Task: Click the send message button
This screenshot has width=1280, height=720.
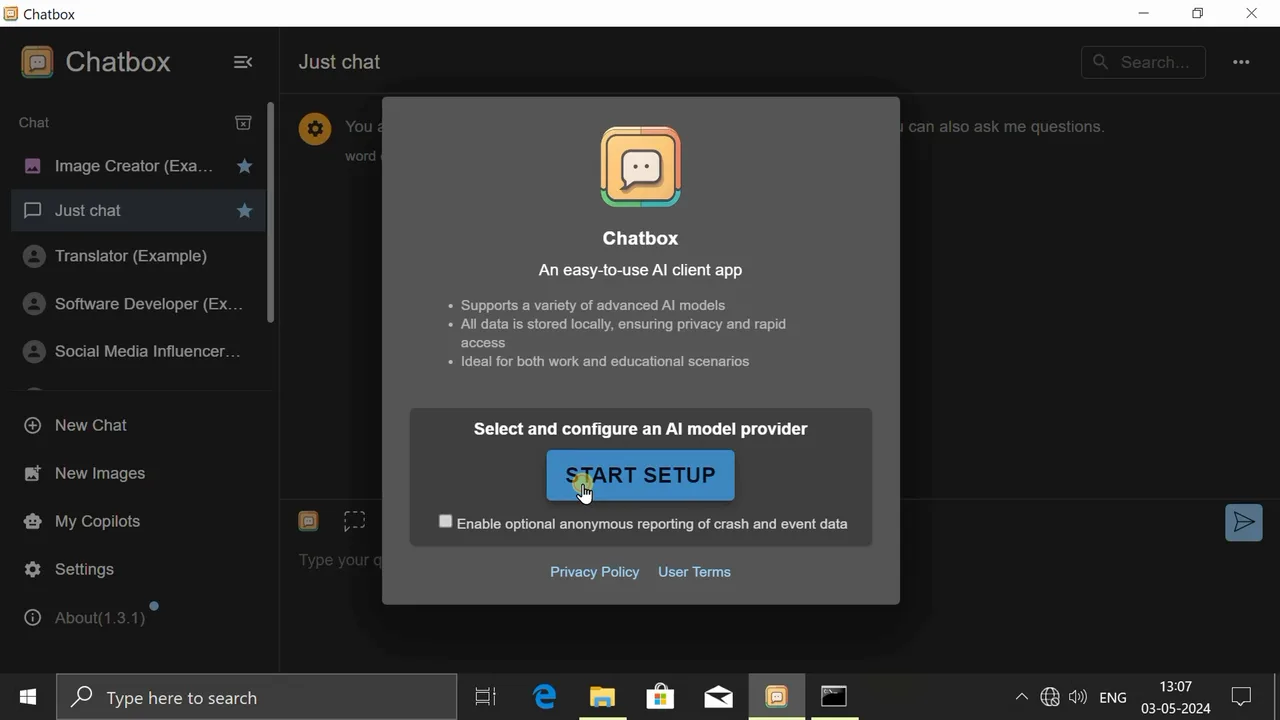Action: 1244,522
